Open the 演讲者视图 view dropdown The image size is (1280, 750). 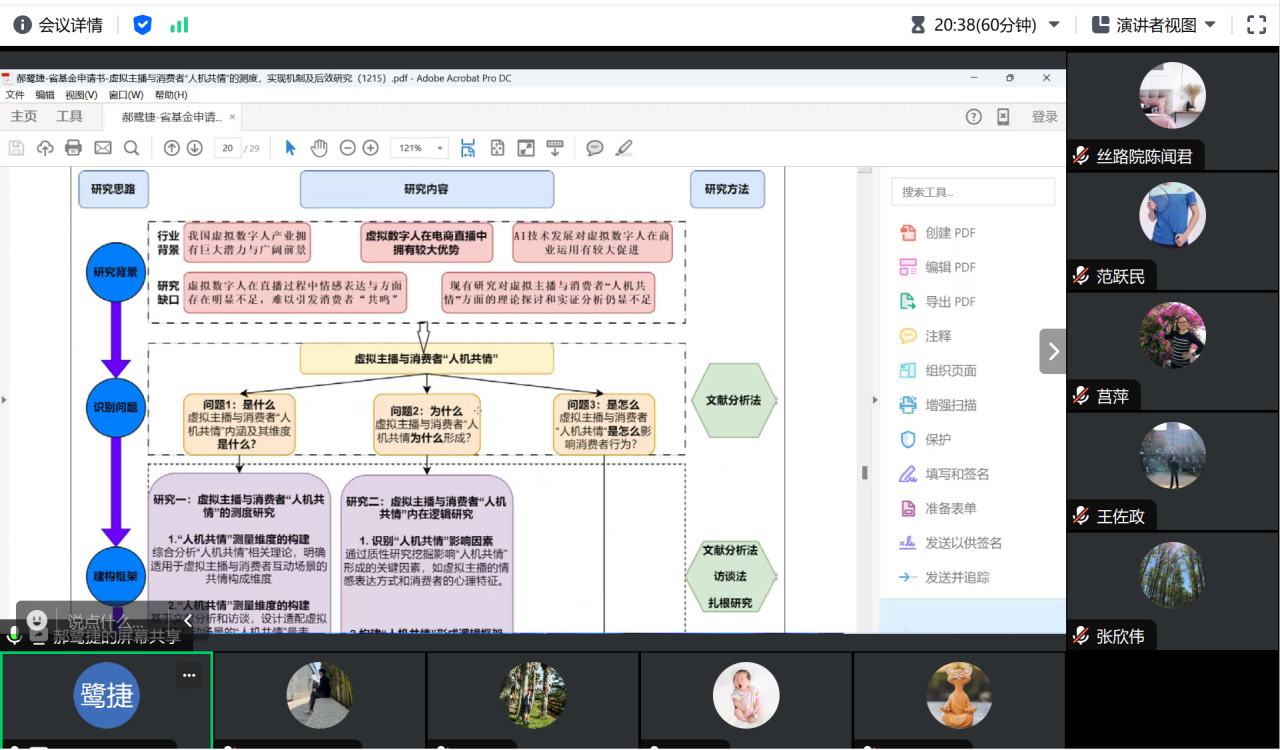pyautogui.click(x=1154, y=25)
